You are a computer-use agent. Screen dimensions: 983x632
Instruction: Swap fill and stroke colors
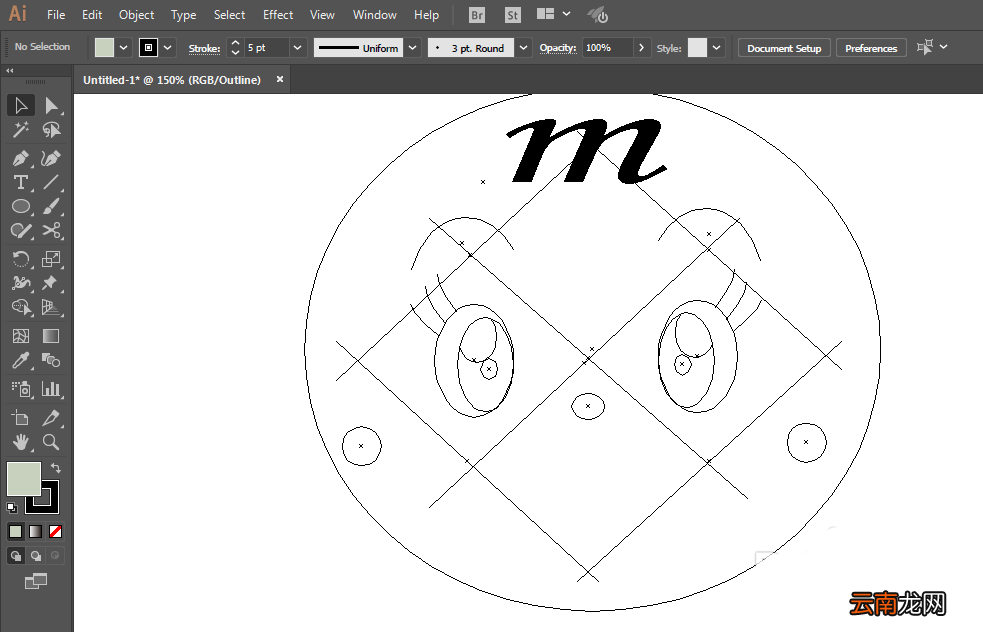56,468
